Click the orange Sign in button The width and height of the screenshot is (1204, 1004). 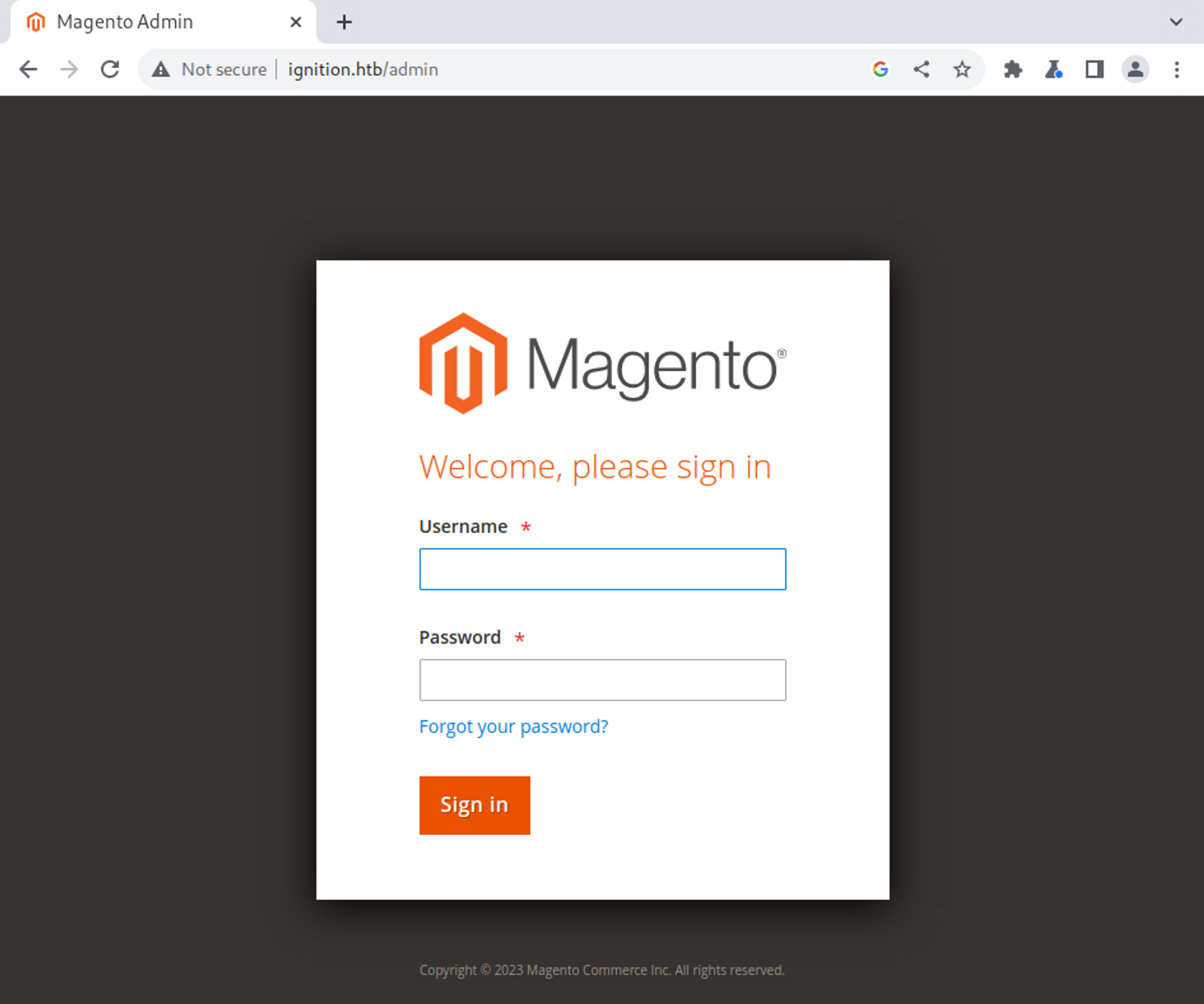click(x=474, y=805)
